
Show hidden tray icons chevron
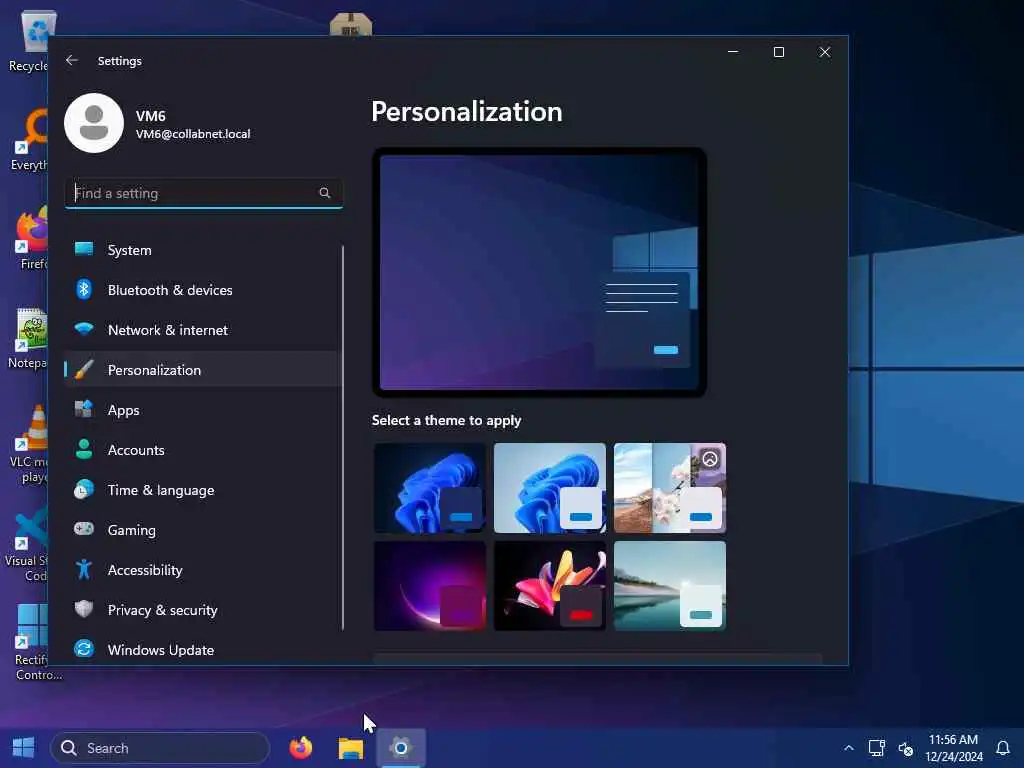[848, 748]
